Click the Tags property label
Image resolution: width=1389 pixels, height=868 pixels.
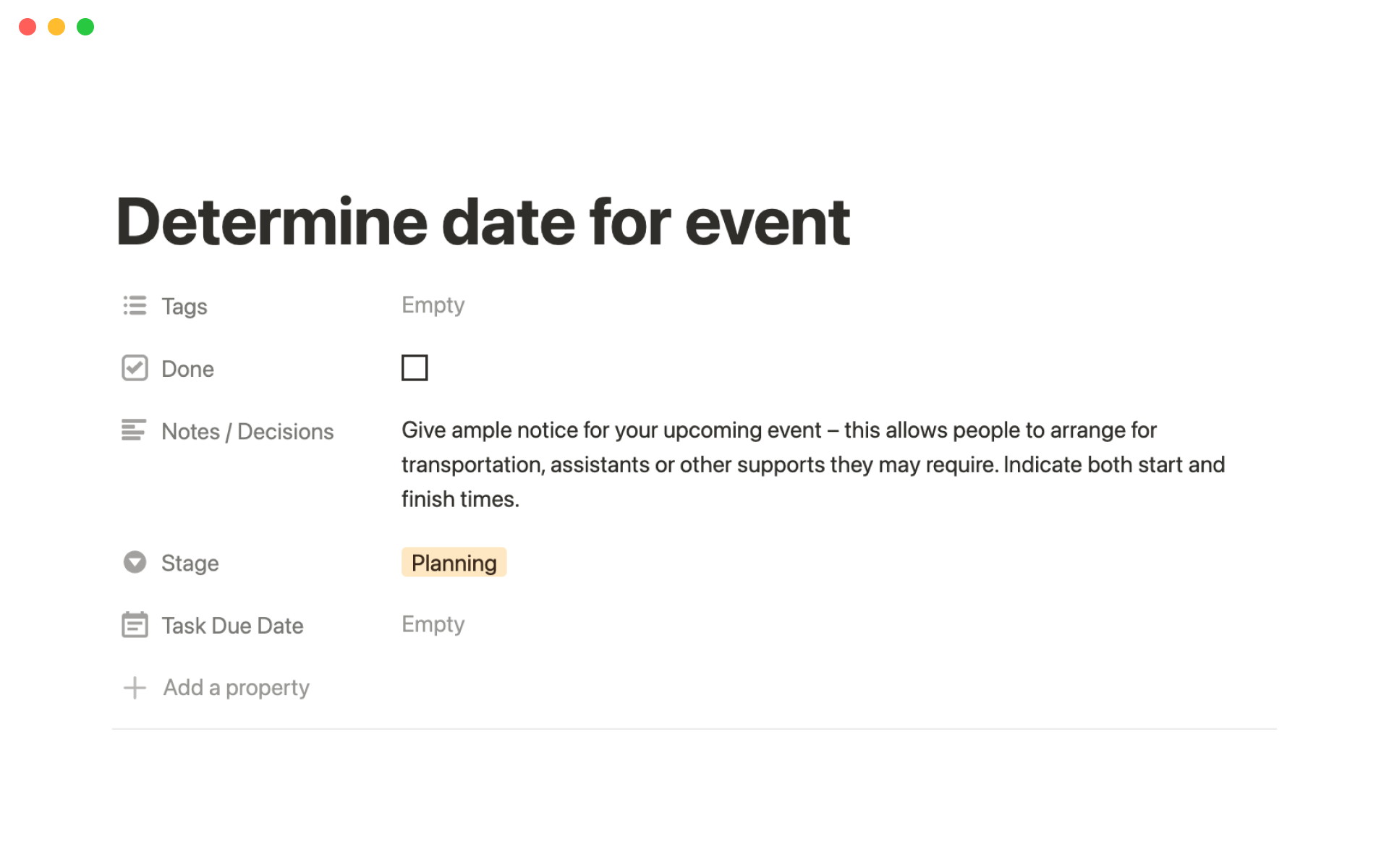pos(184,307)
